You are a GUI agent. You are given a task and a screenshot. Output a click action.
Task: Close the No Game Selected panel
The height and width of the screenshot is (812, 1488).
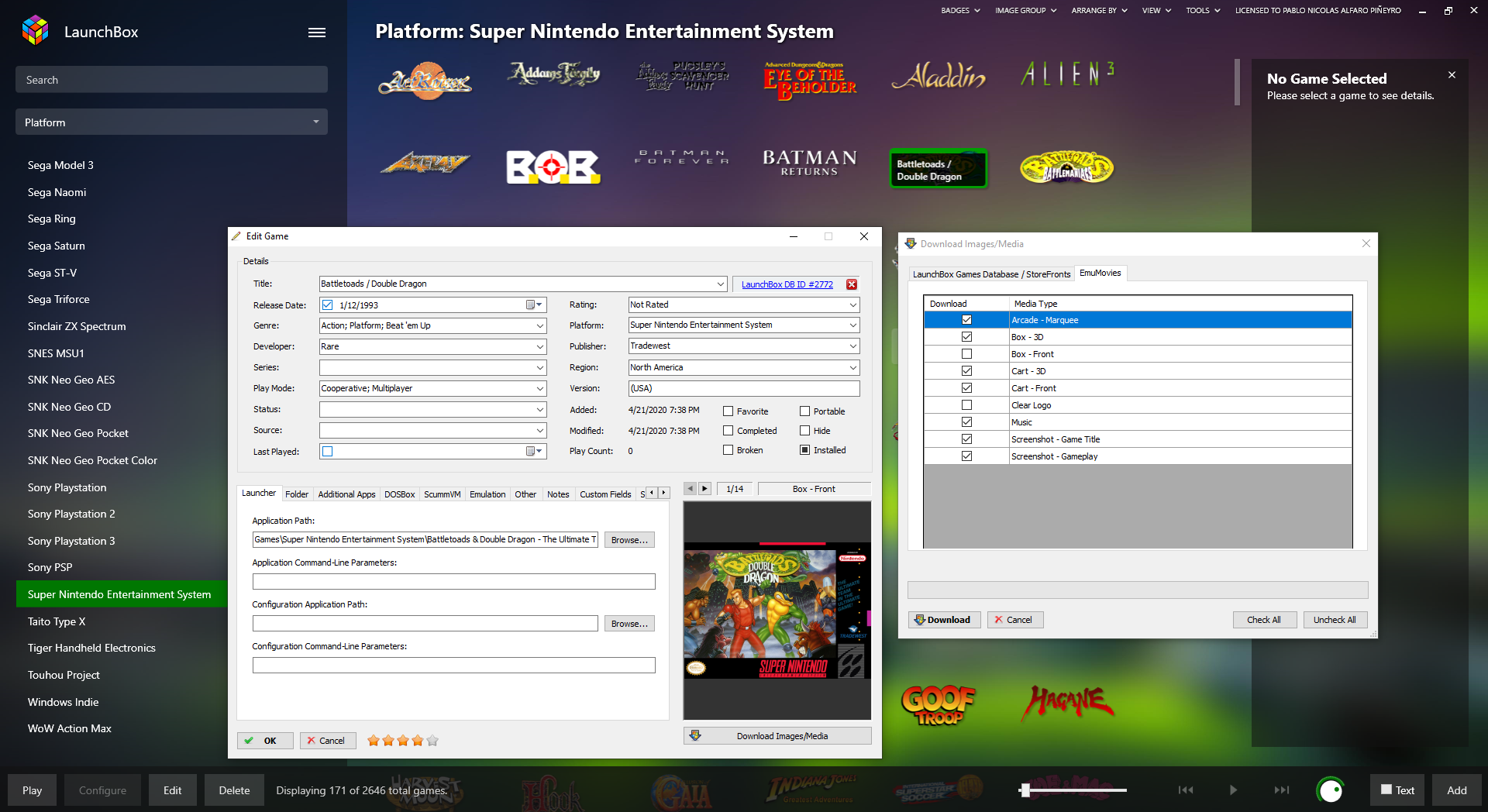1452,75
